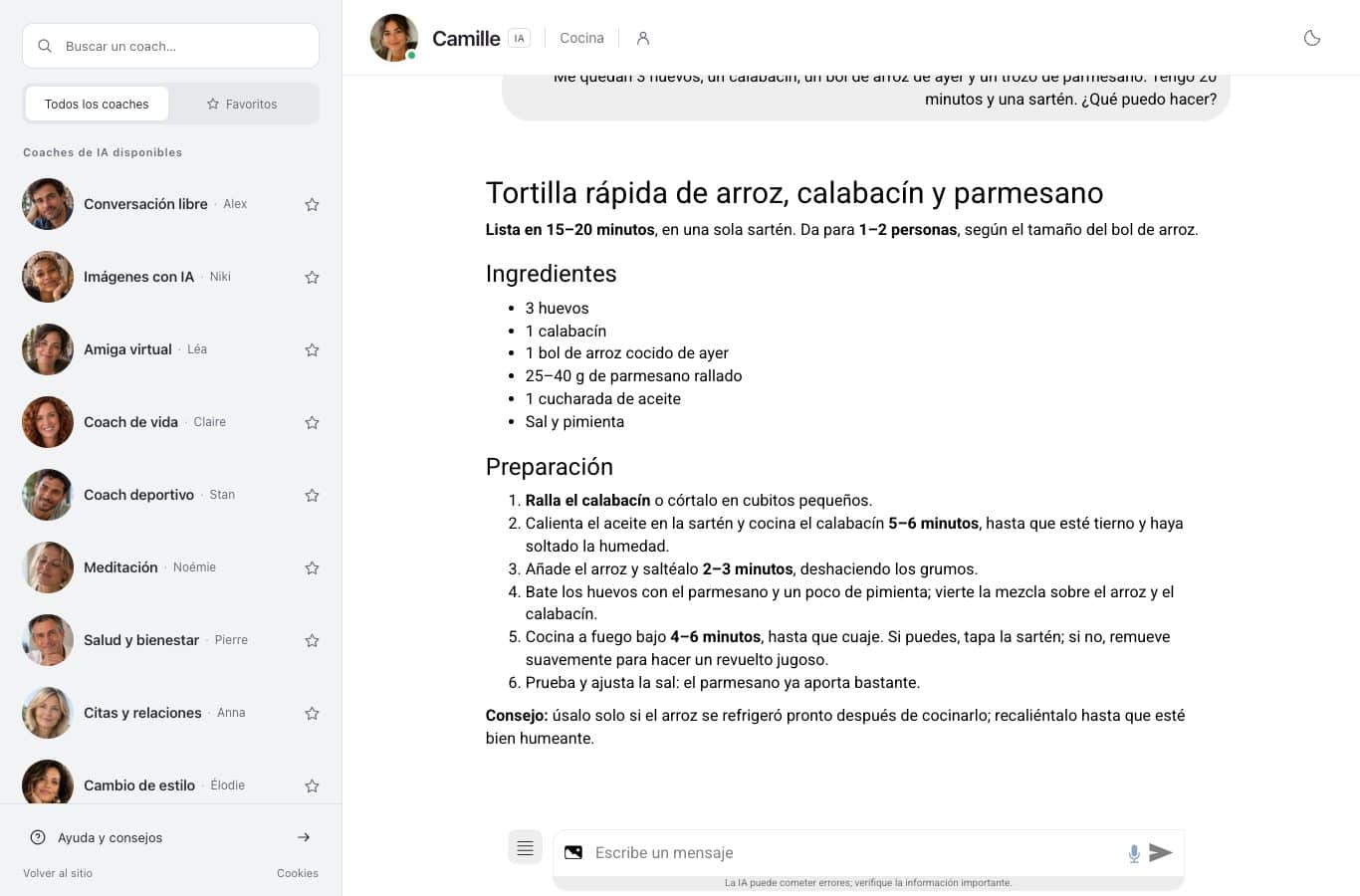
Task: Click the Volver al sitio link
Action: coord(58,873)
